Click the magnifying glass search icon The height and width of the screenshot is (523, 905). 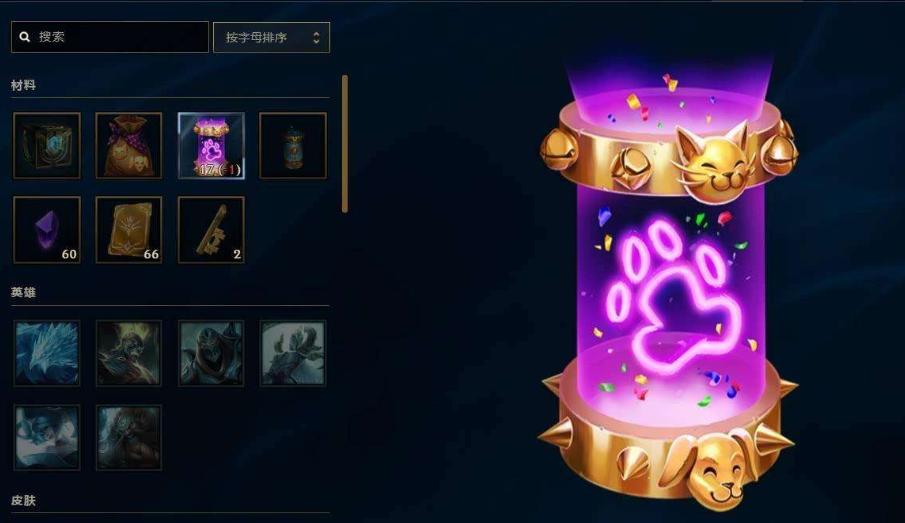point(24,37)
